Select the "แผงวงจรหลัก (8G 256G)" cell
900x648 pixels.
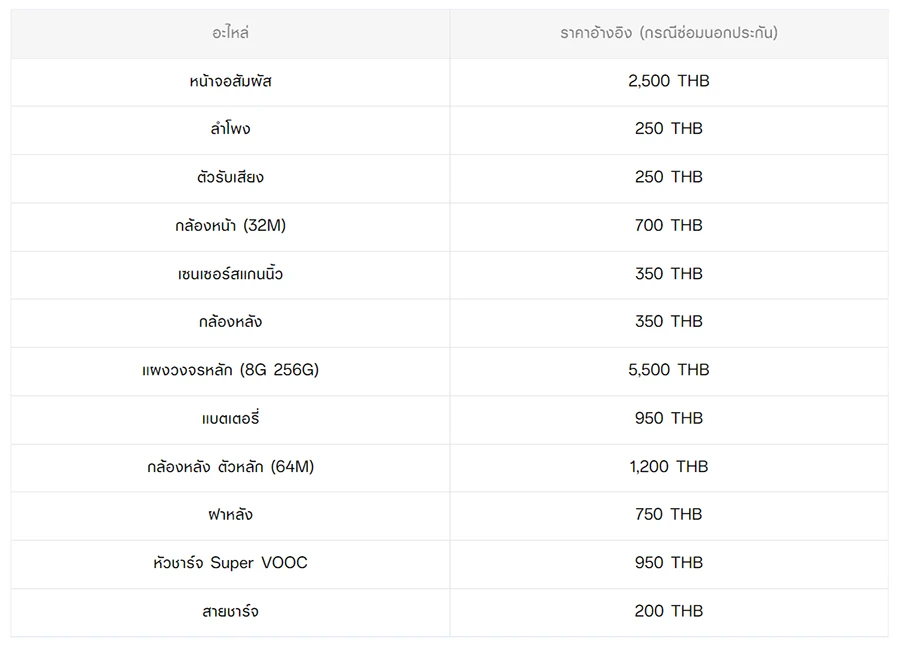point(230,370)
